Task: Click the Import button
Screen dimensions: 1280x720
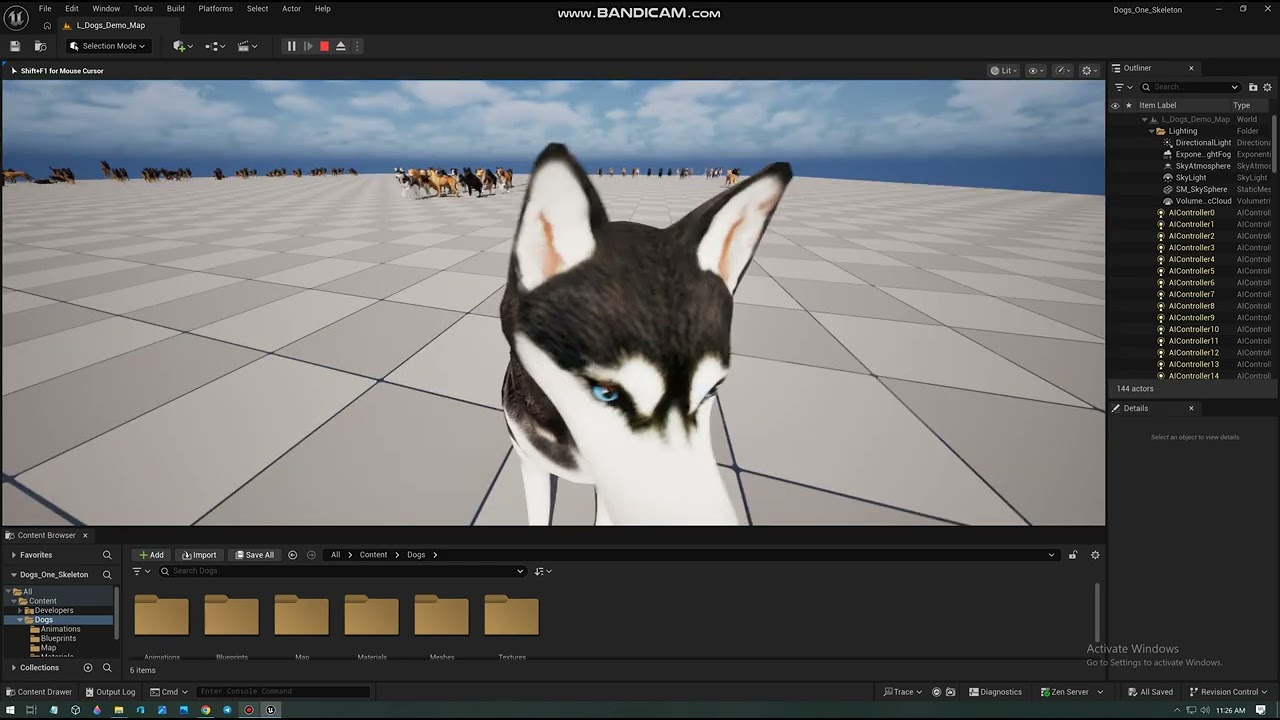Action: coord(199,555)
